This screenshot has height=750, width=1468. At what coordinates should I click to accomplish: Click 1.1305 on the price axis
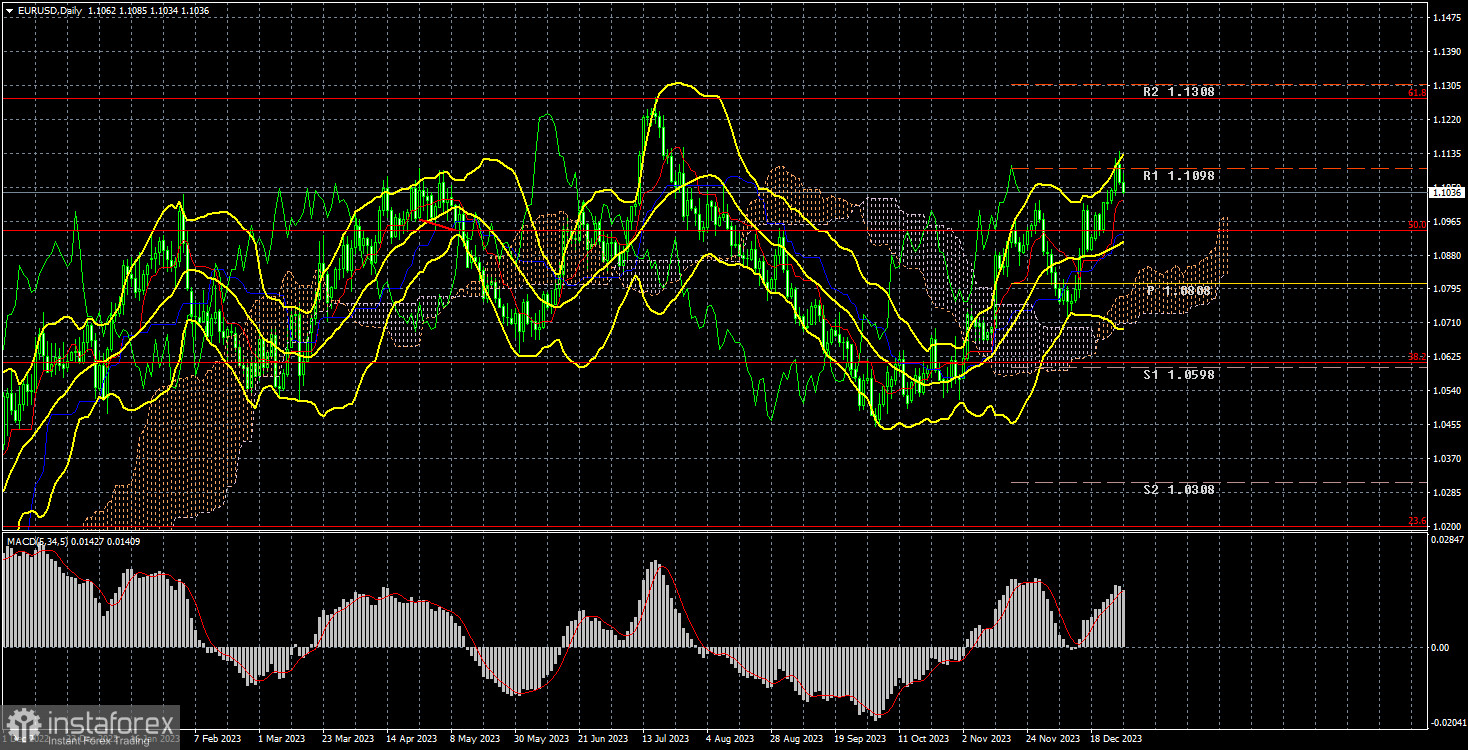[x=1446, y=86]
